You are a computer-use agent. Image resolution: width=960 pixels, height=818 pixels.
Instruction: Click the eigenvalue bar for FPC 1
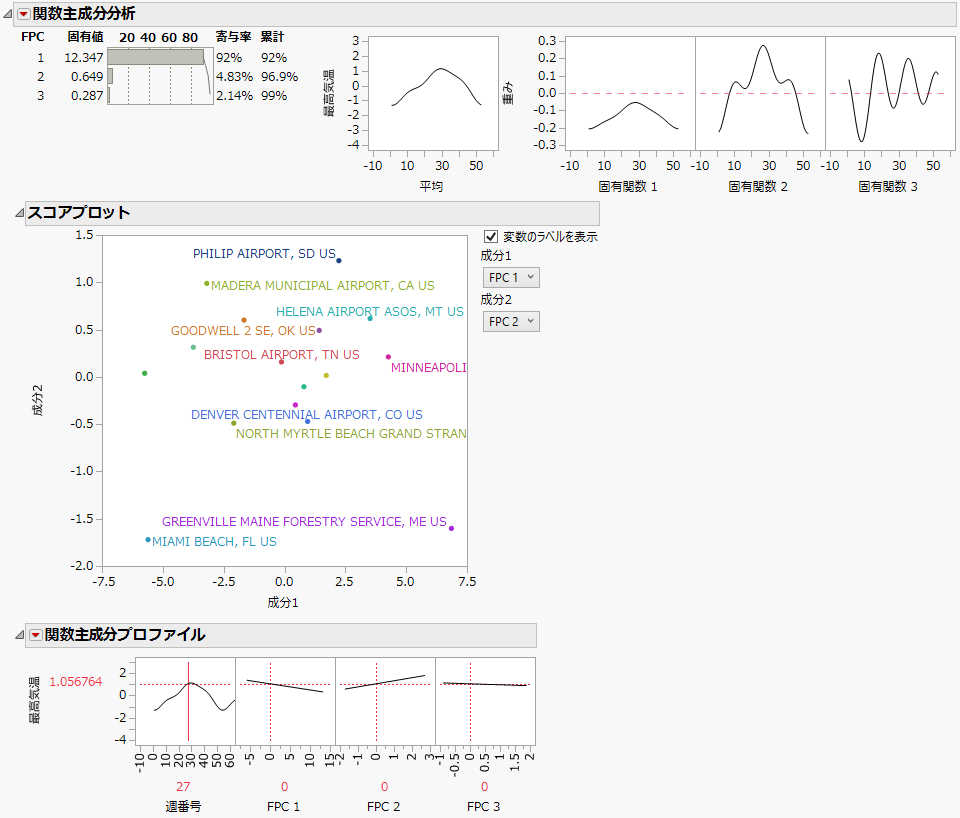[156, 57]
